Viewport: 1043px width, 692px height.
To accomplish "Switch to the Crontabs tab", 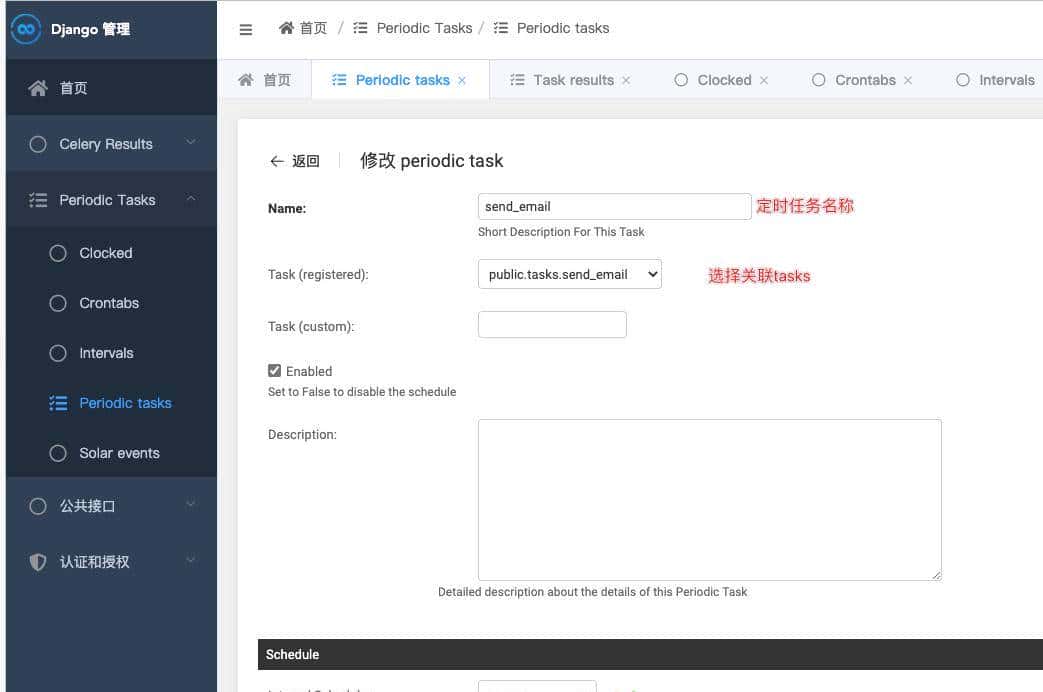I will tap(866, 79).
